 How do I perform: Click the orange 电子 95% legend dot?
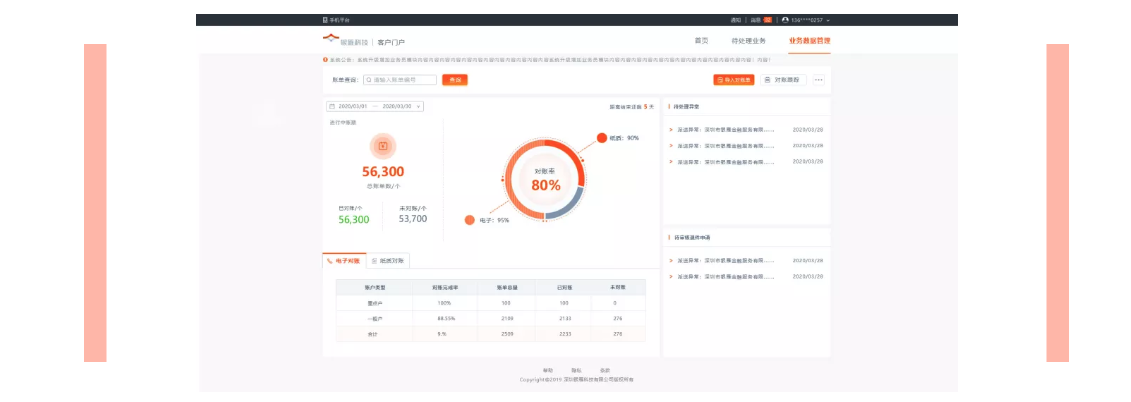point(469,220)
